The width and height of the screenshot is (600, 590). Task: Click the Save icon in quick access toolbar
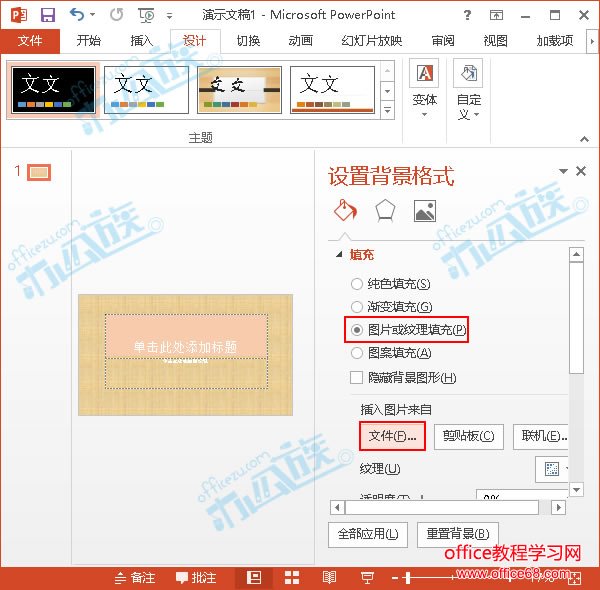48,15
